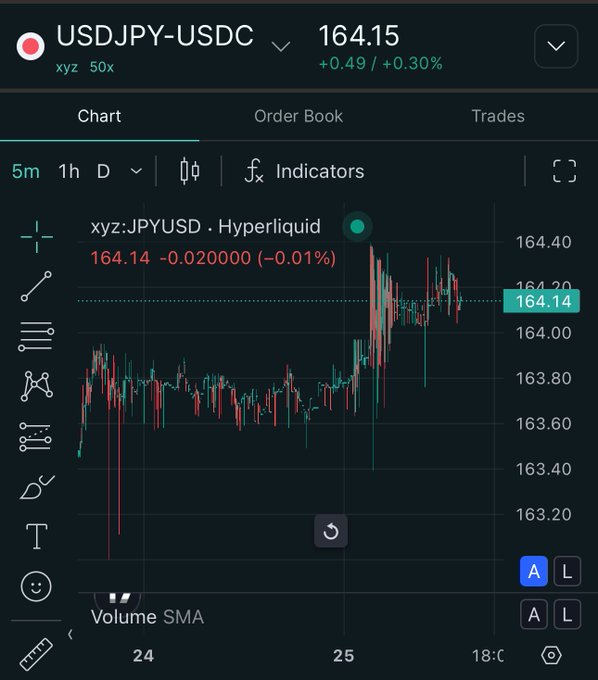Toggle the lower L log-scale button

(567, 614)
